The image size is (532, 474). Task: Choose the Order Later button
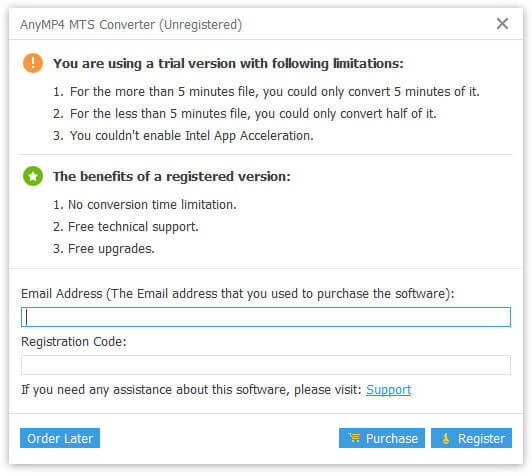pyautogui.click(x=60, y=438)
